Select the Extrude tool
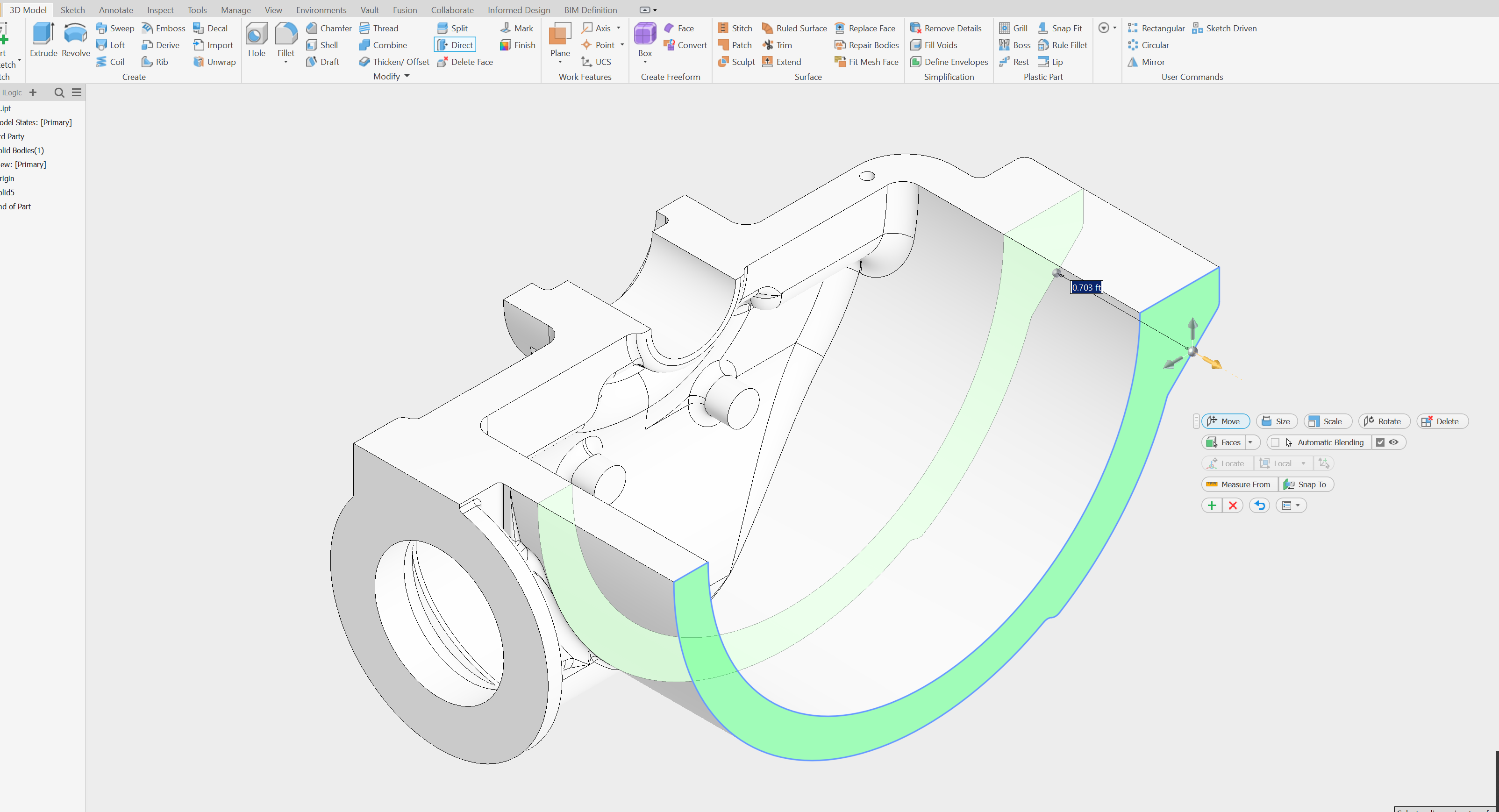This screenshot has height=812, width=1499. point(43,41)
